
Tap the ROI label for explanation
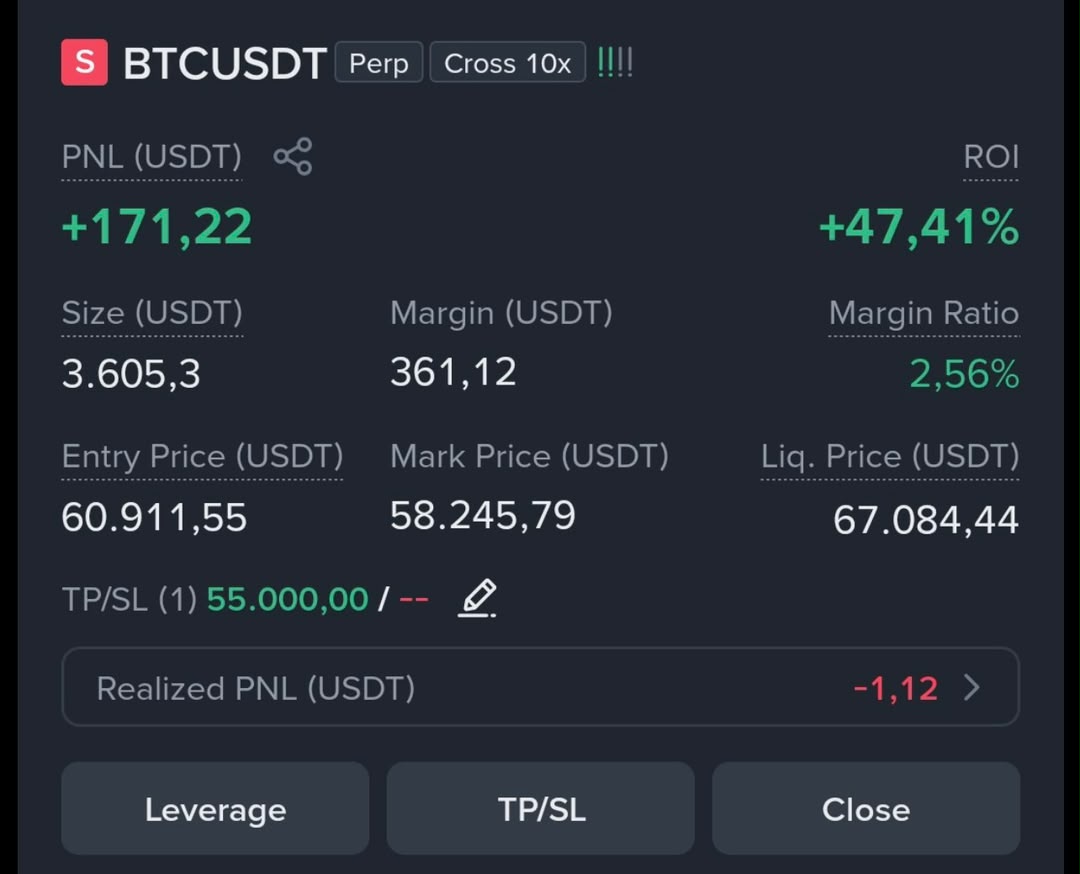(990, 157)
